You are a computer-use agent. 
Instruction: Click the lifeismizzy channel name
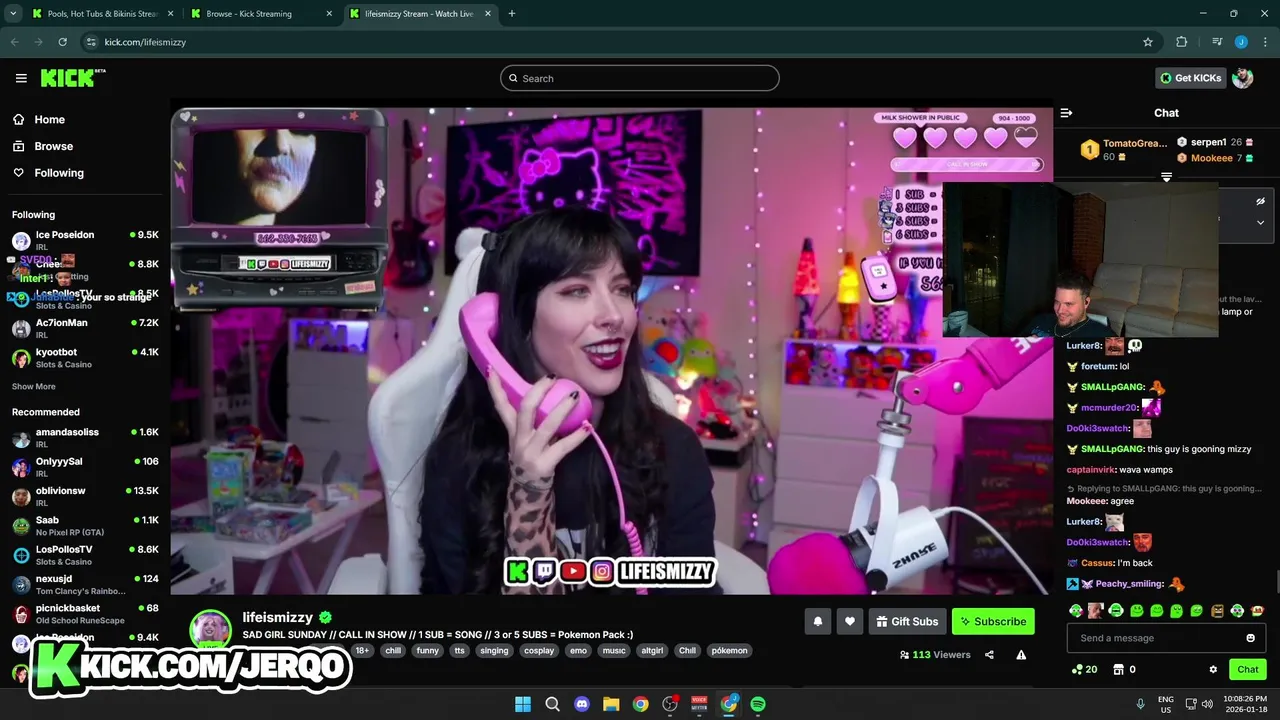tap(278, 617)
